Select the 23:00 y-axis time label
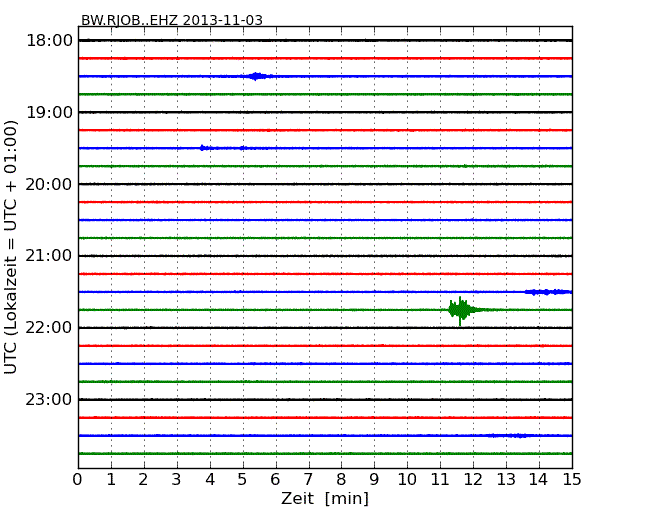 49,399
